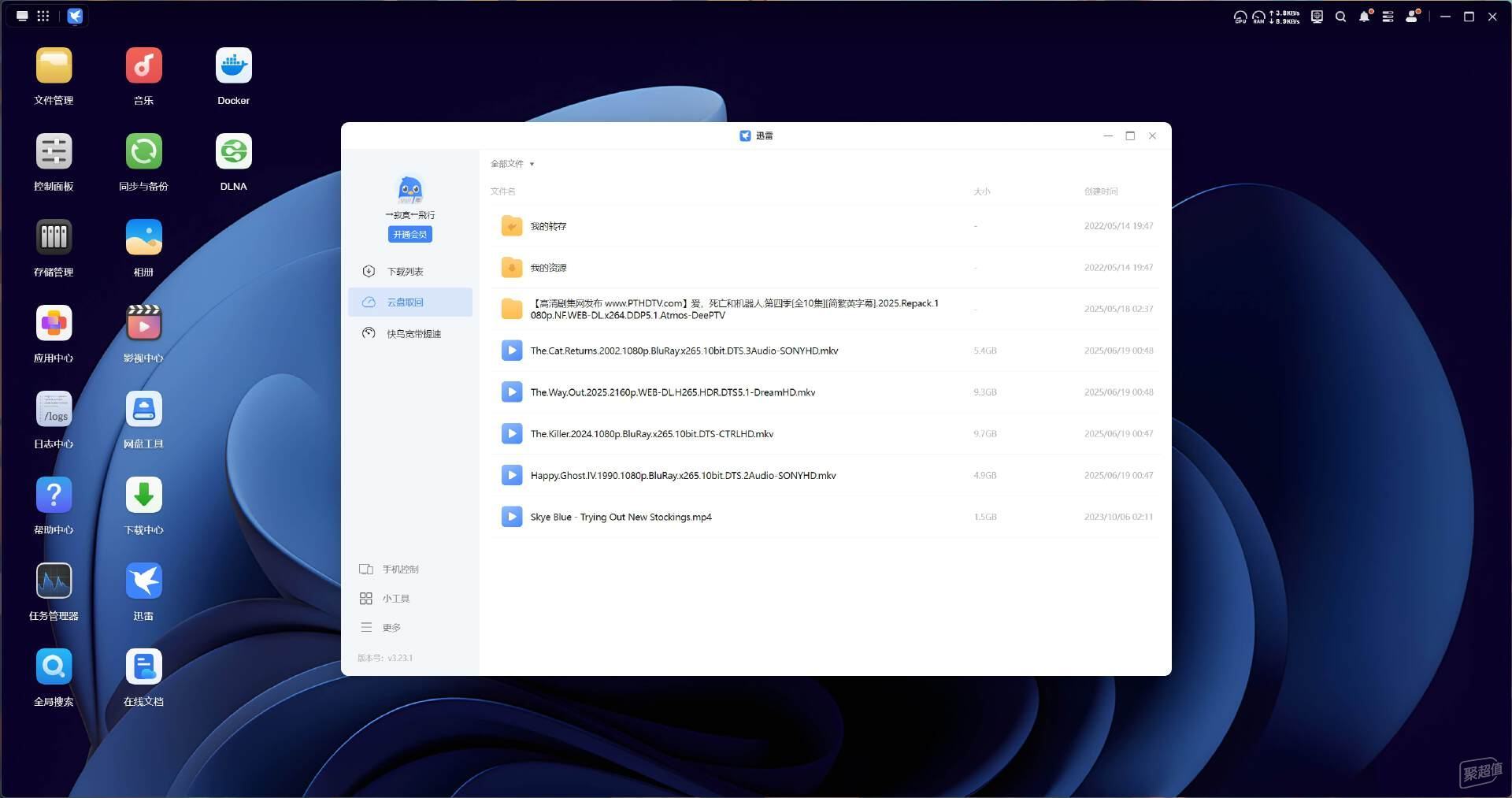Image resolution: width=1512 pixels, height=798 pixels.
Task: Click the 开通会员 button
Action: [x=409, y=234]
